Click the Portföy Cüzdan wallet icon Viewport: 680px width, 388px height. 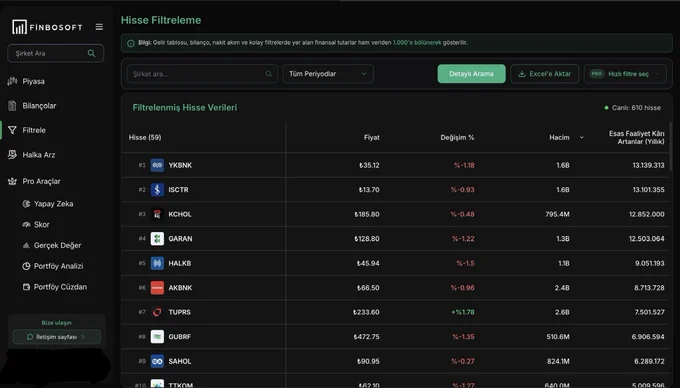click(26, 287)
